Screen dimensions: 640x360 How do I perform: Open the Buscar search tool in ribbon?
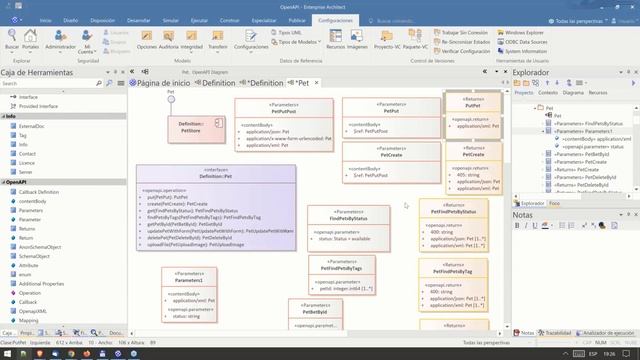point(12,40)
